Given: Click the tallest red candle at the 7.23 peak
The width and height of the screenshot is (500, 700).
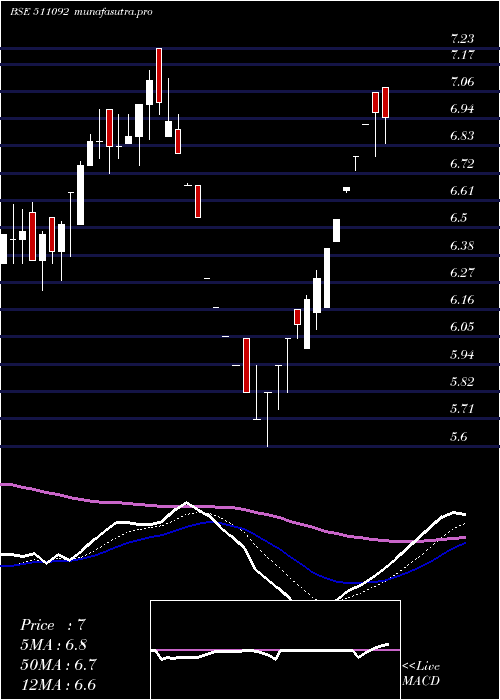Looking at the screenshot, I should pos(159,75).
